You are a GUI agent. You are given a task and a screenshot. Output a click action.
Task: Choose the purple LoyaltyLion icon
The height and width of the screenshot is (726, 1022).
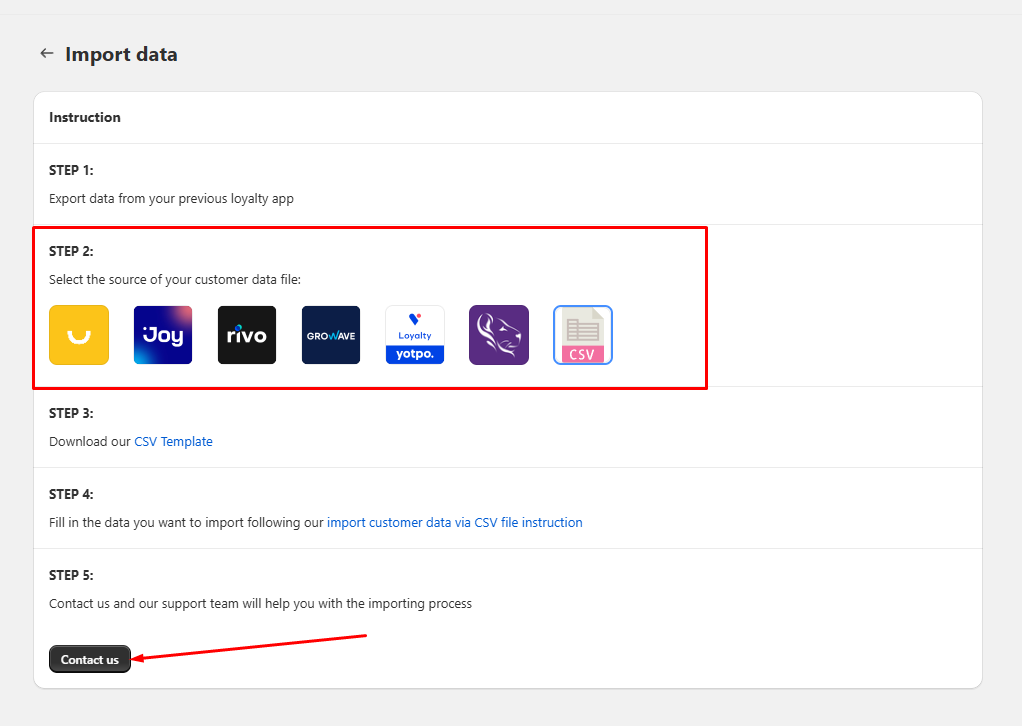coord(499,335)
